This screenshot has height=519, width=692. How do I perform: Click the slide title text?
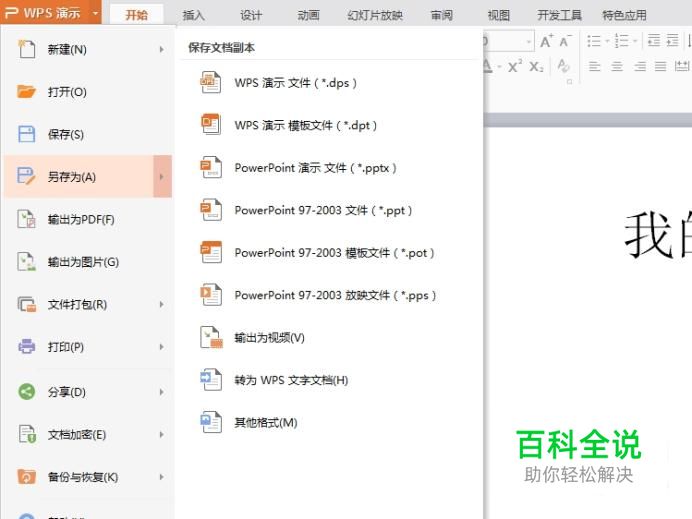658,236
